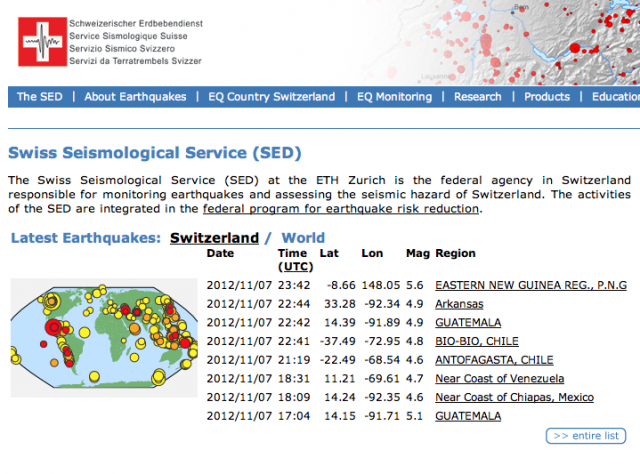
Task: Open the GUATEMALA 17:04 magnitude 5.1 link
Action: (x=468, y=416)
